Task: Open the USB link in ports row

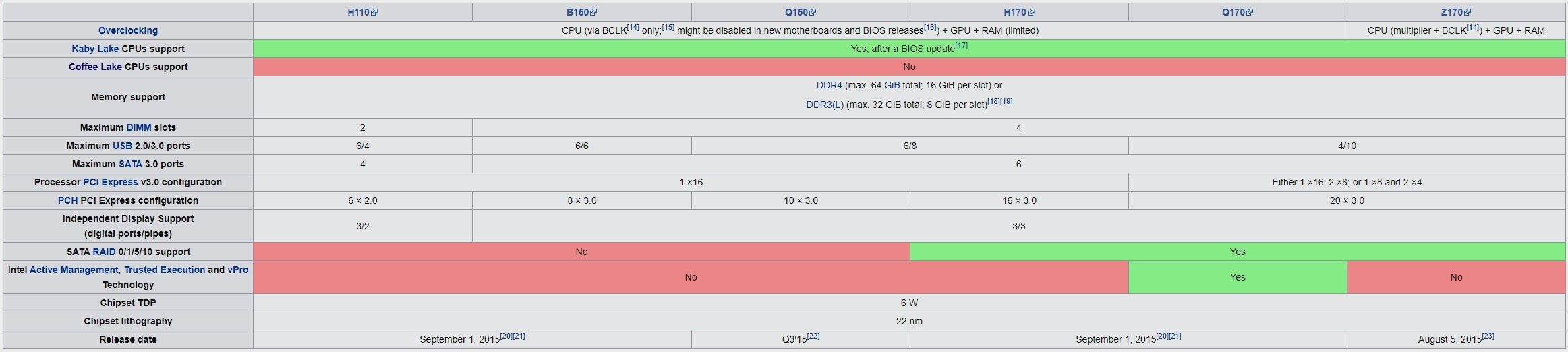Action: pos(122,146)
